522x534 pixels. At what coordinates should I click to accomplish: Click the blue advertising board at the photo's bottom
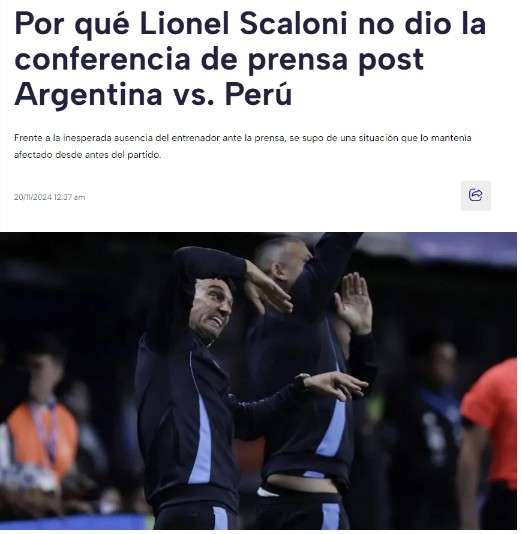(x=73, y=523)
